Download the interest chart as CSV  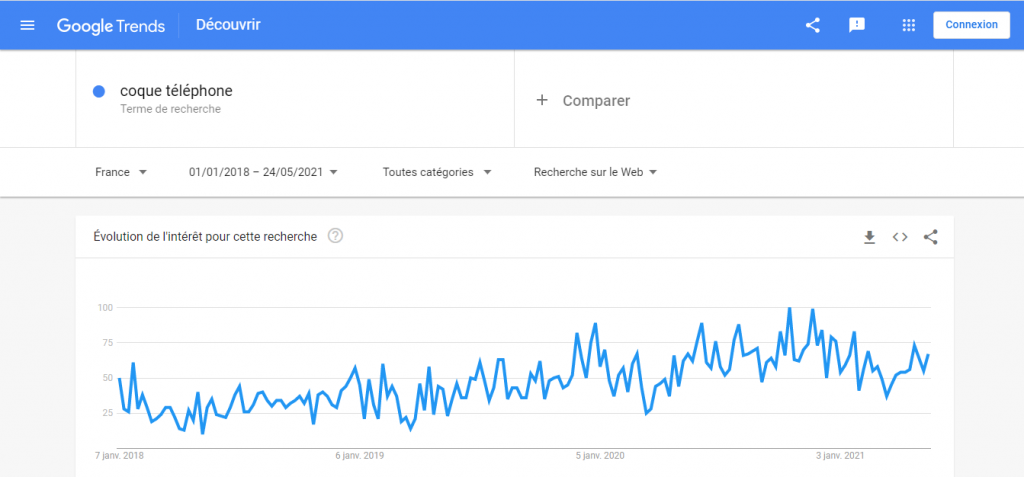869,237
